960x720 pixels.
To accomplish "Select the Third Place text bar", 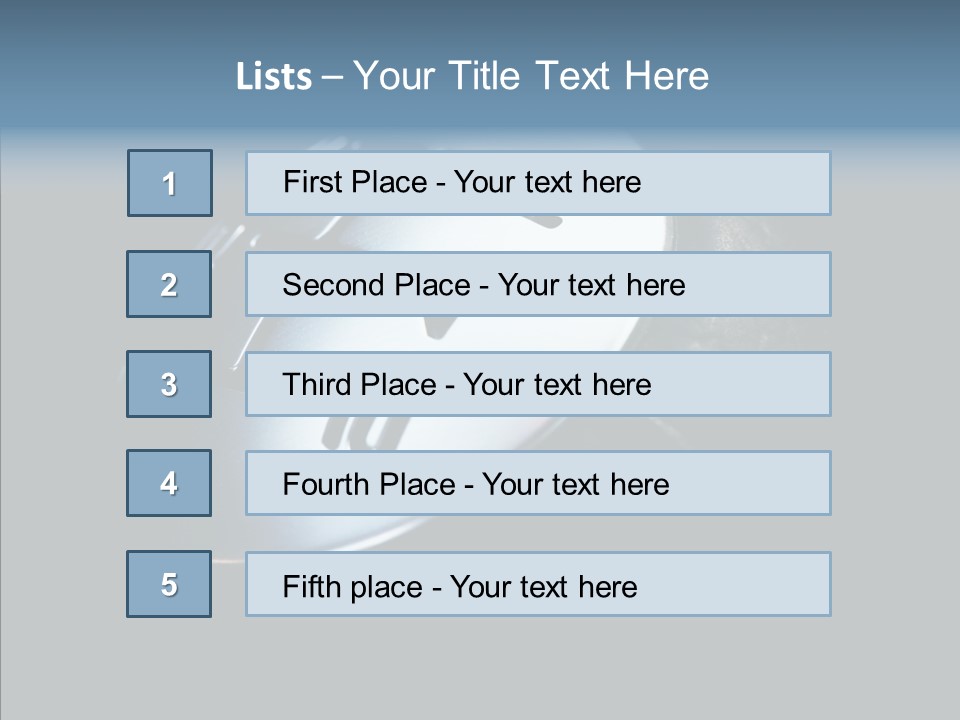I will pos(538,384).
